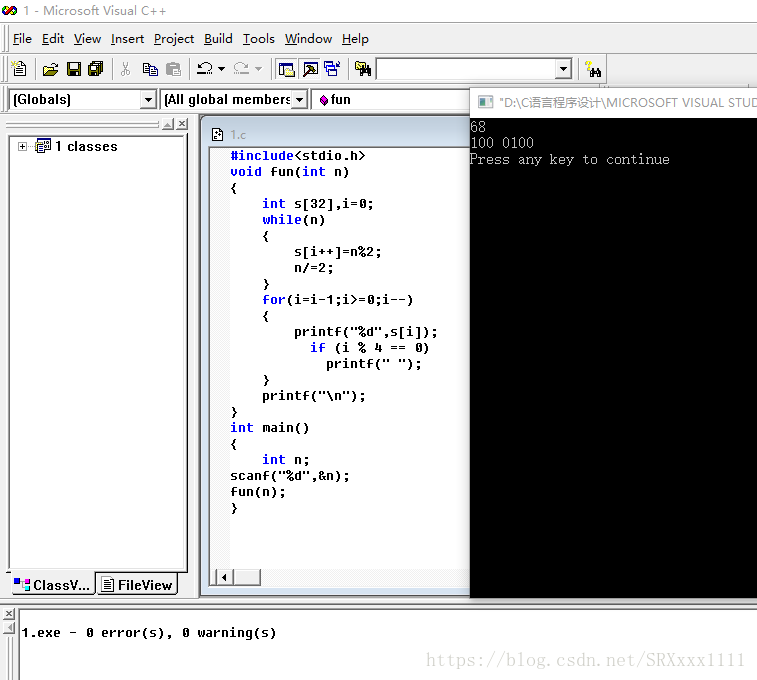Open the Build menu
This screenshot has width=757, height=680.
[218, 39]
